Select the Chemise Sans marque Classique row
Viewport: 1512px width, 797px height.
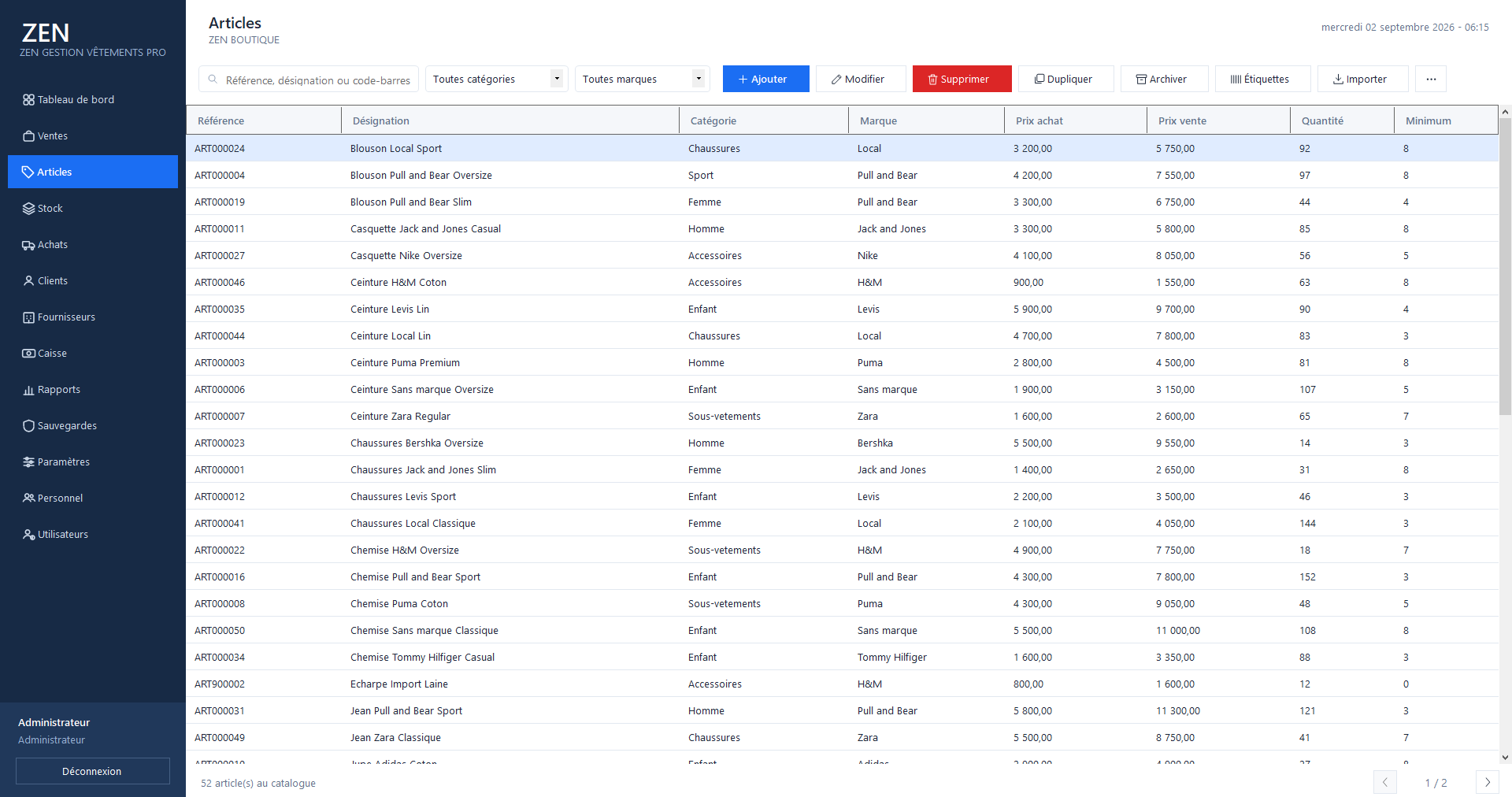(843, 630)
